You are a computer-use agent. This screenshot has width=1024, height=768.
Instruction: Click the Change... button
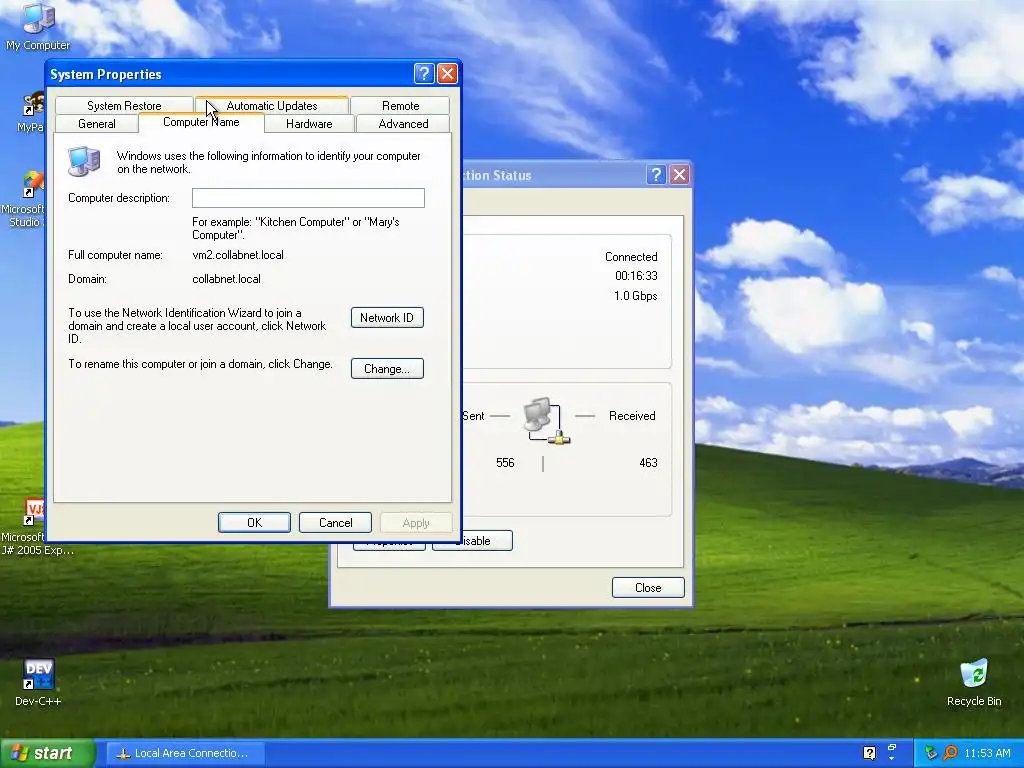pyautogui.click(x=387, y=369)
